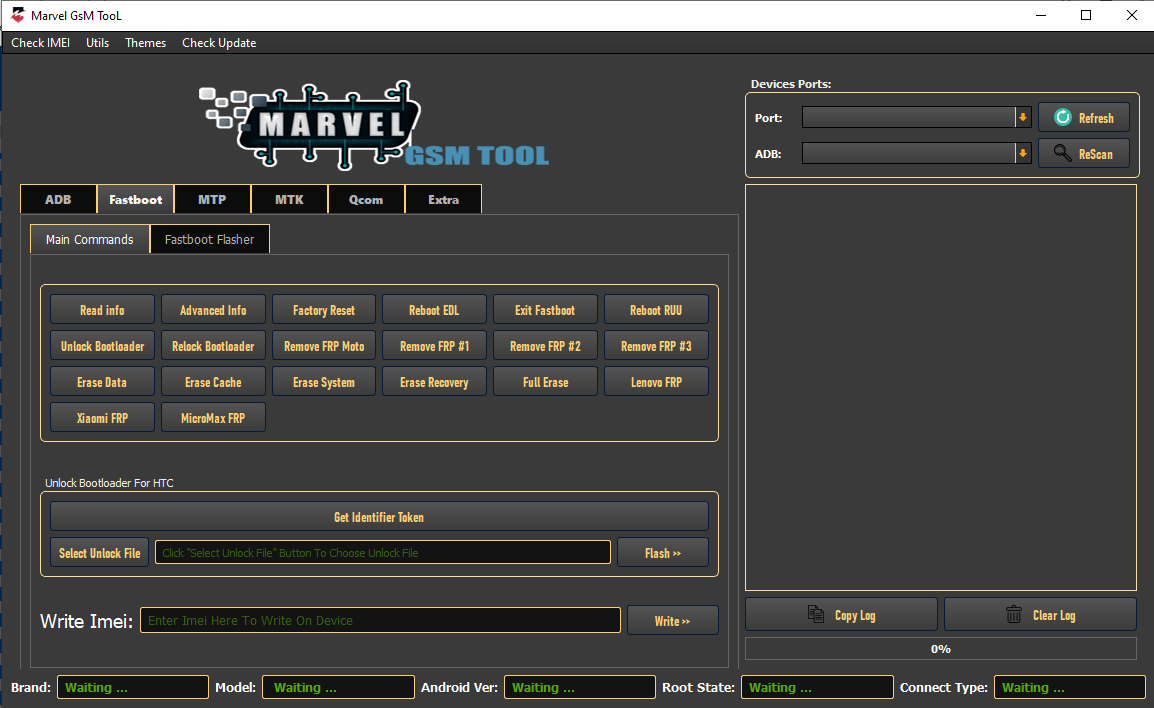Click the Flash button next to unlock file field
The image size is (1154, 708).
(x=662, y=551)
